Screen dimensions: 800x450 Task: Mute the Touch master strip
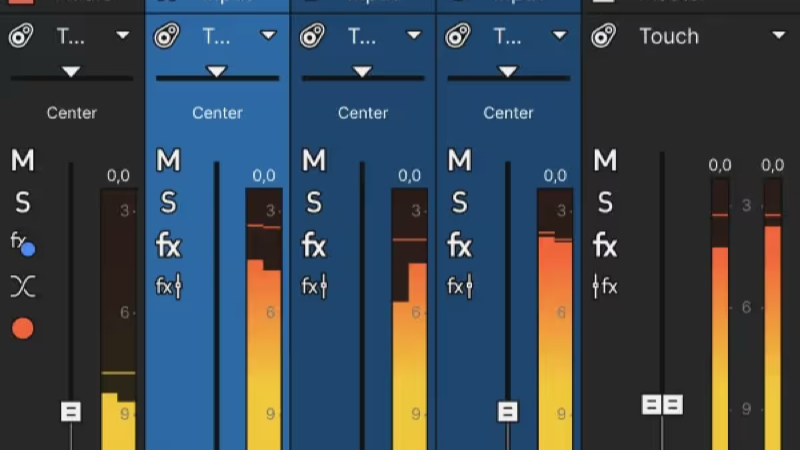point(605,160)
